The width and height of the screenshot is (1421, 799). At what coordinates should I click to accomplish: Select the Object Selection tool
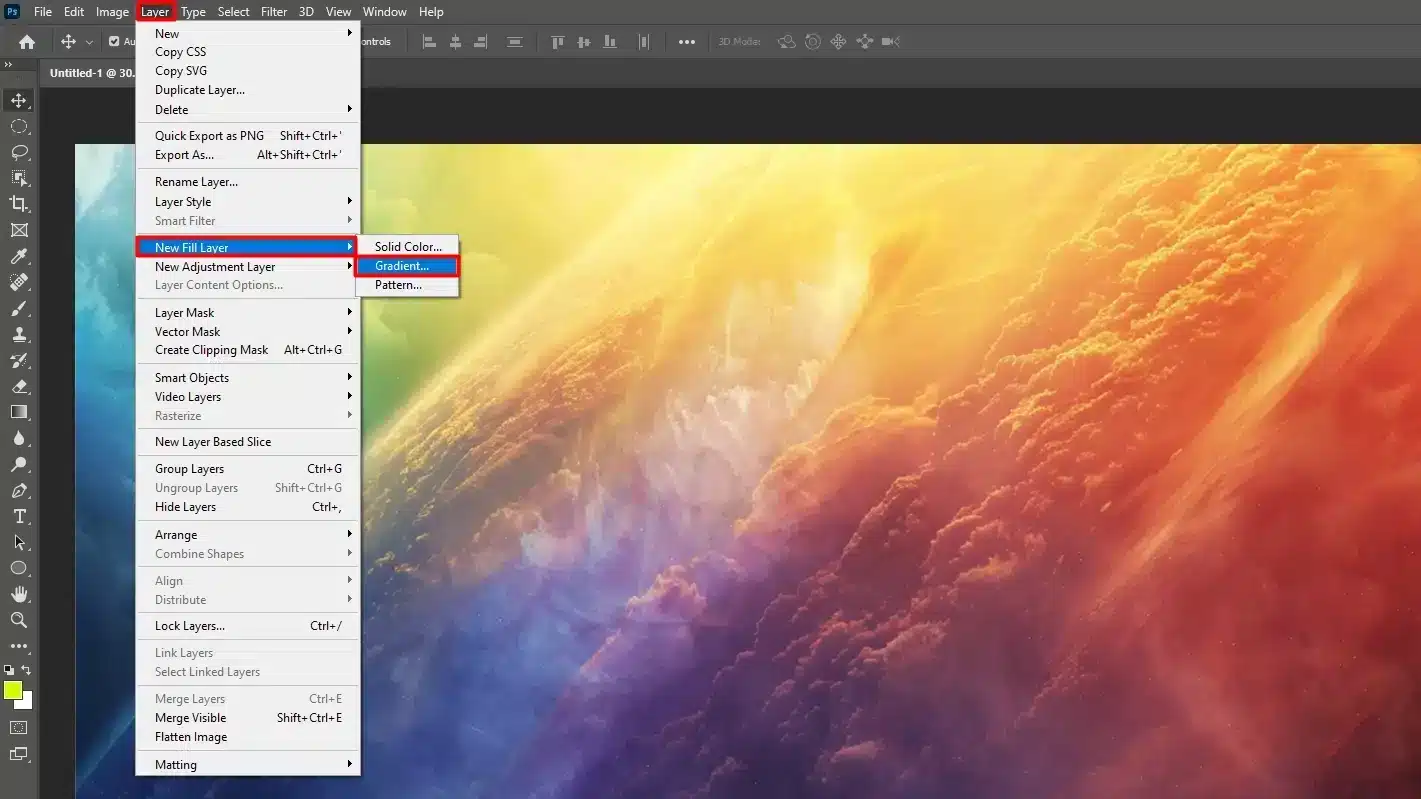[x=19, y=178]
